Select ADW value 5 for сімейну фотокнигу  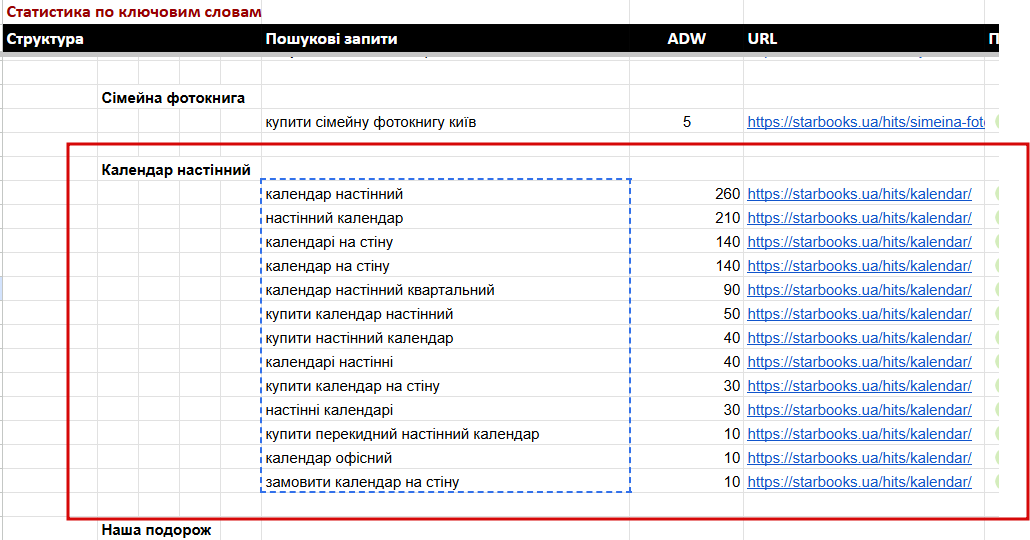pos(686,122)
